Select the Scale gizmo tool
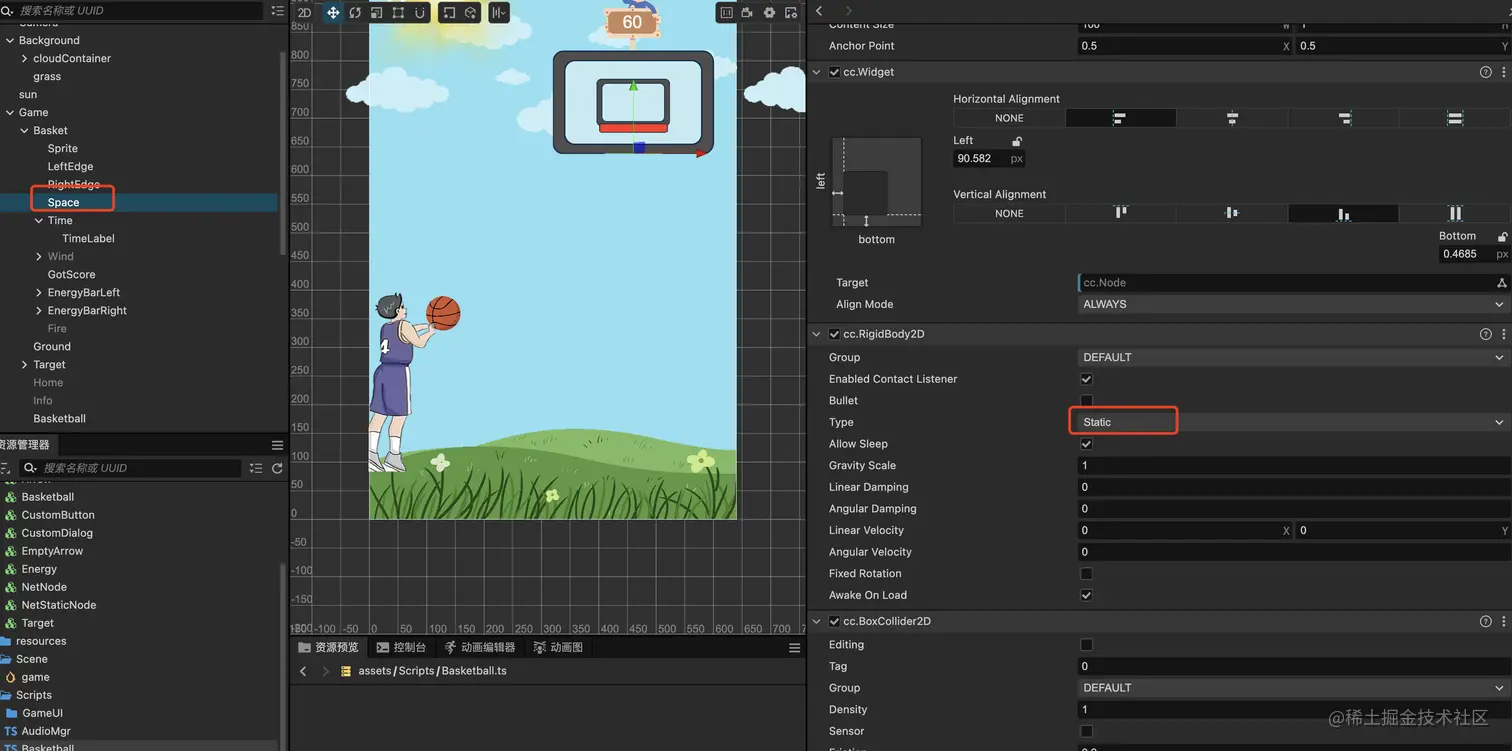The width and height of the screenshot is (1512, 751). (377, 13)
